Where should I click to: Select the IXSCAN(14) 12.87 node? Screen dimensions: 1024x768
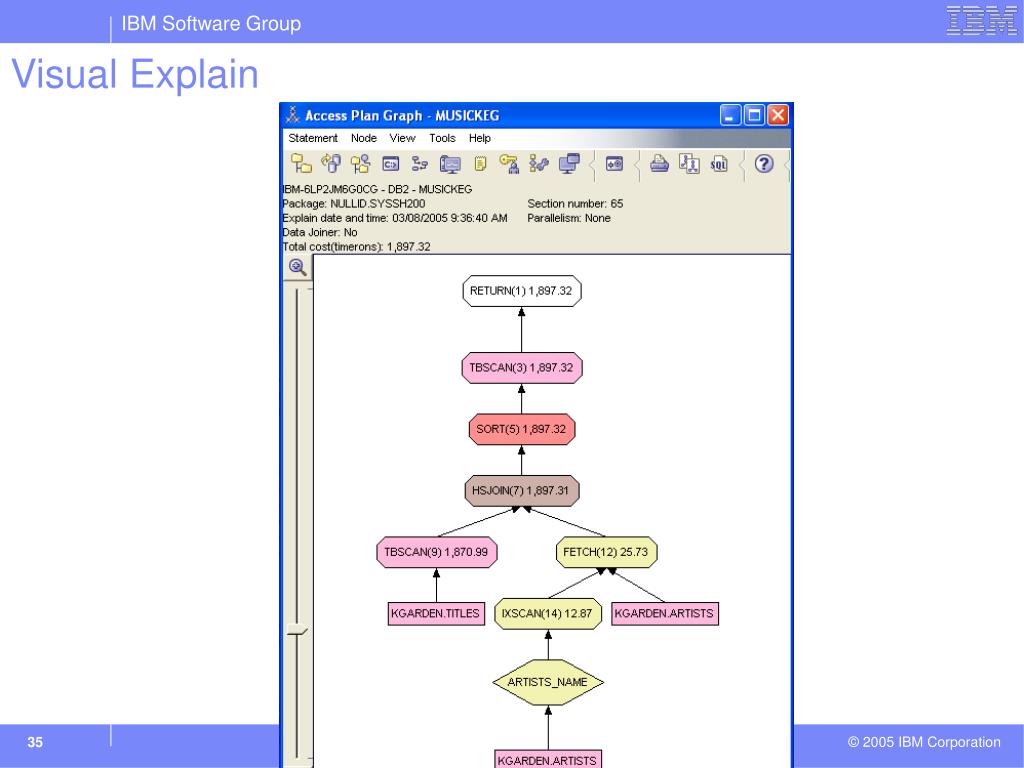click(x=547, y=614)
